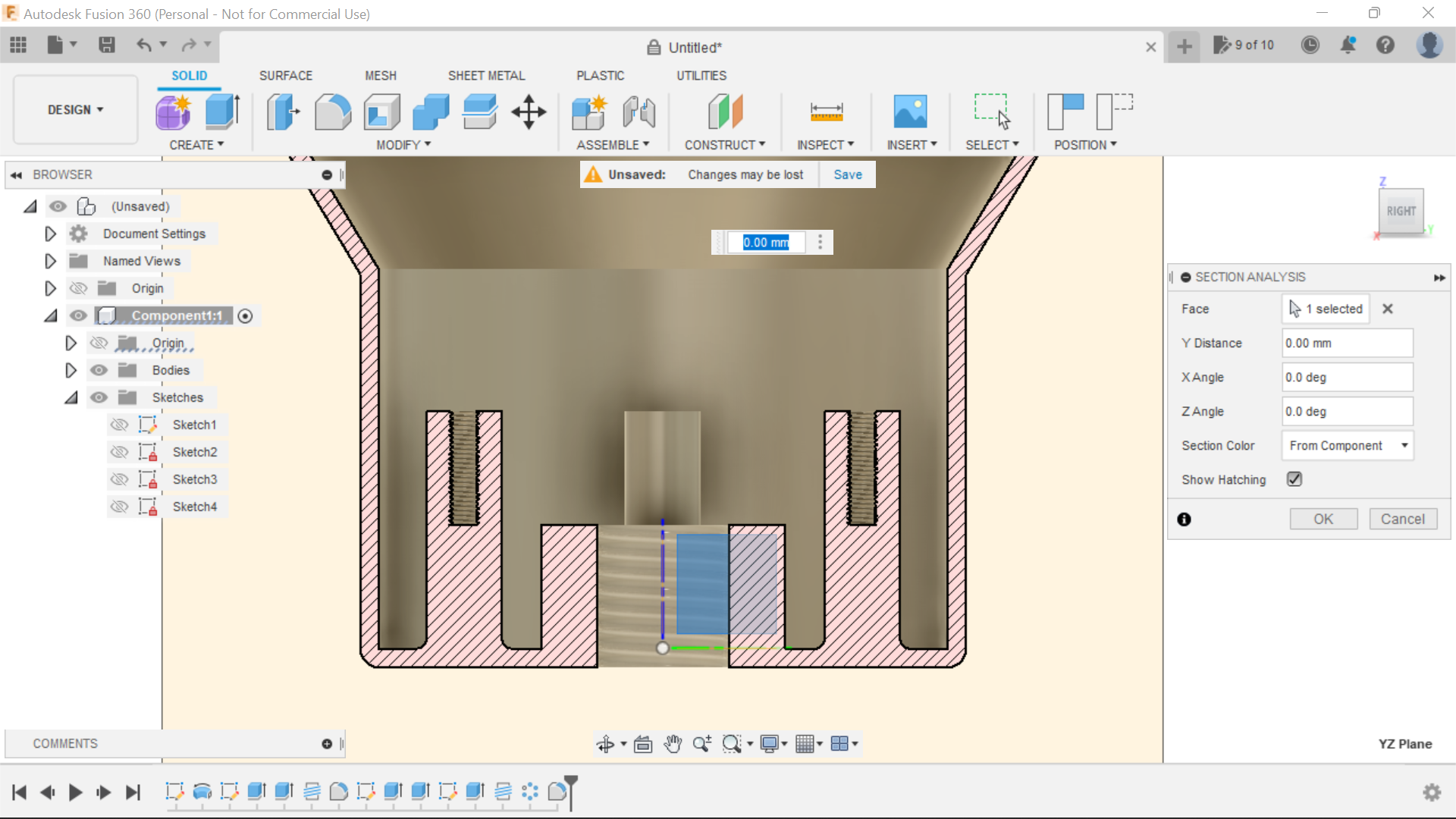The width and height of the screenshot is (1456, 819).
Task: Select the Press Pull tool
Action: tap(282, 111)
